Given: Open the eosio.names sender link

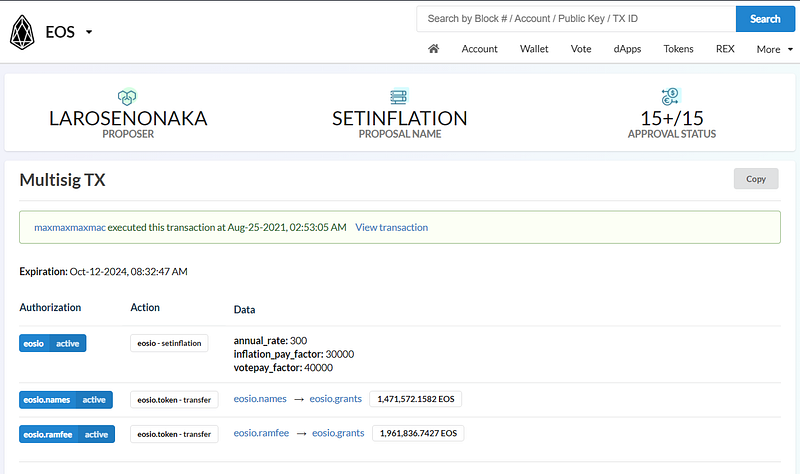Looking at the screenshot, I should [260, 399].
